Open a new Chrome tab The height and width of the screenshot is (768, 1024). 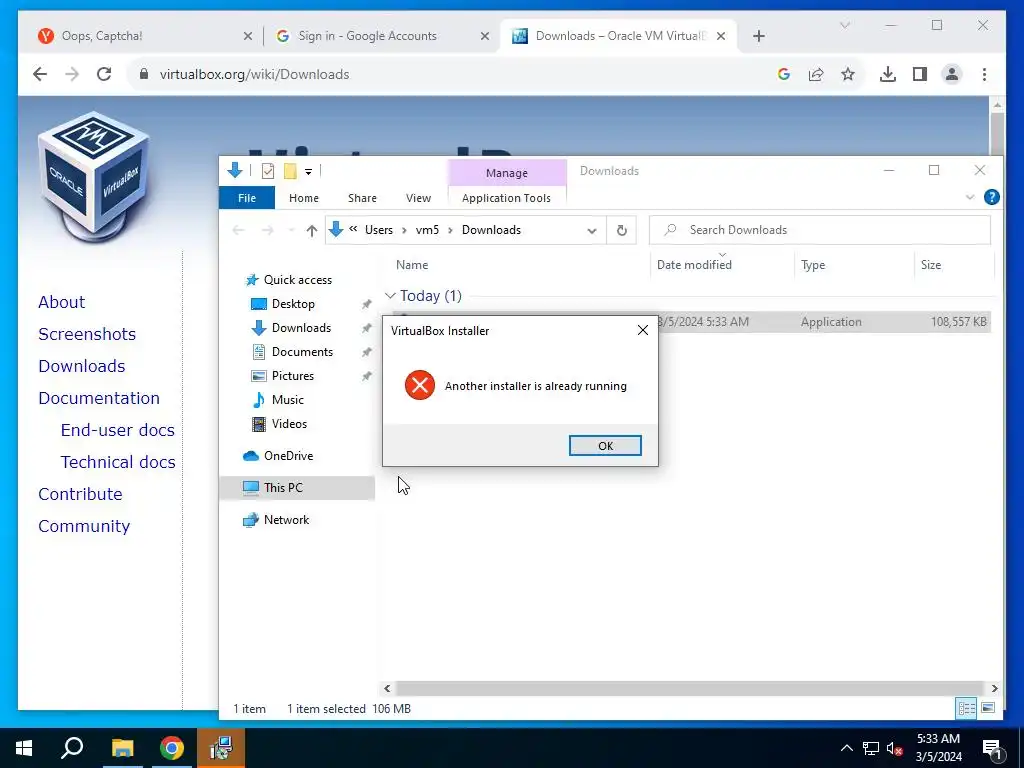point(758,36)
